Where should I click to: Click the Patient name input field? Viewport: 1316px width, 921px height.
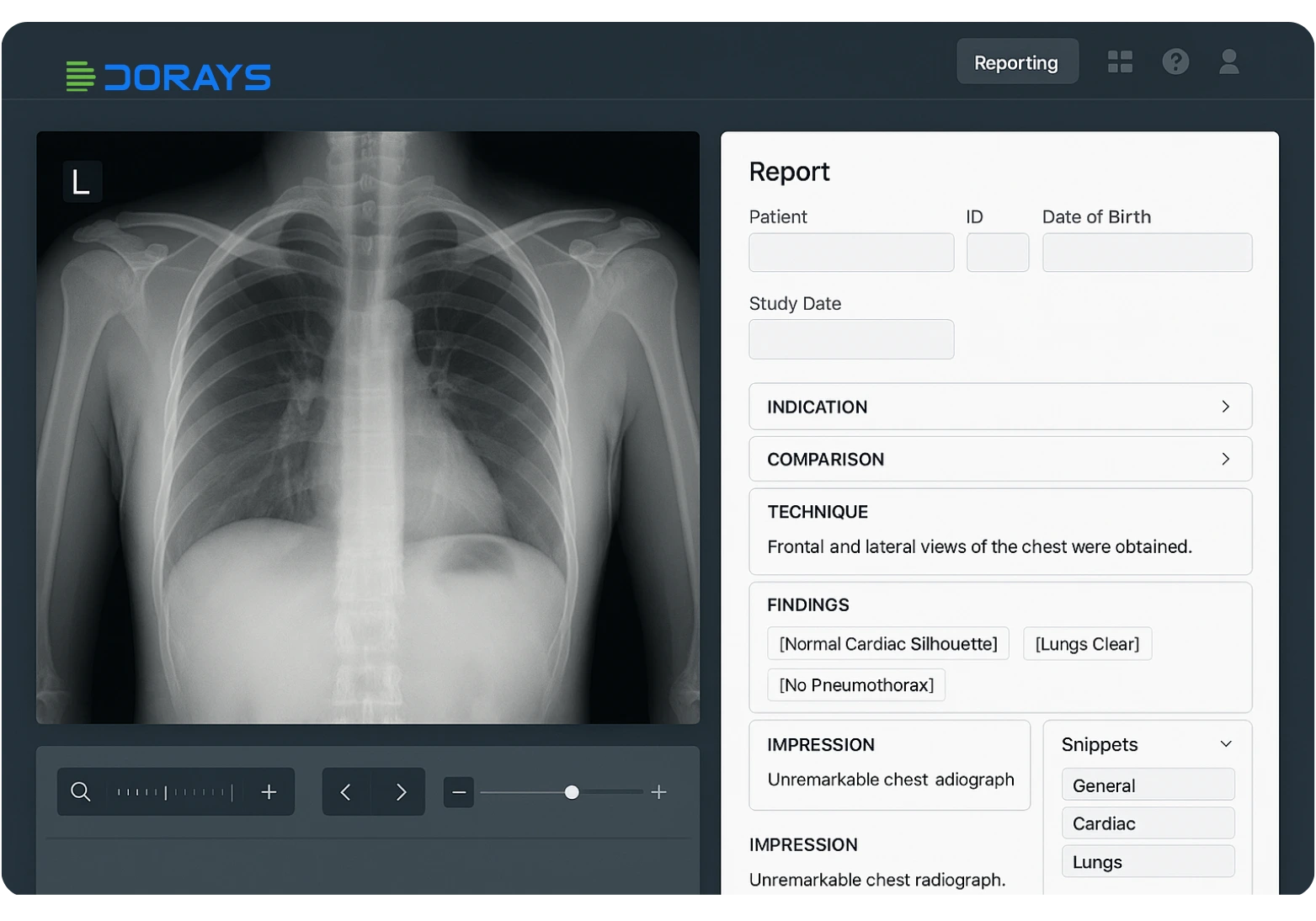click(x=851, y=253)
